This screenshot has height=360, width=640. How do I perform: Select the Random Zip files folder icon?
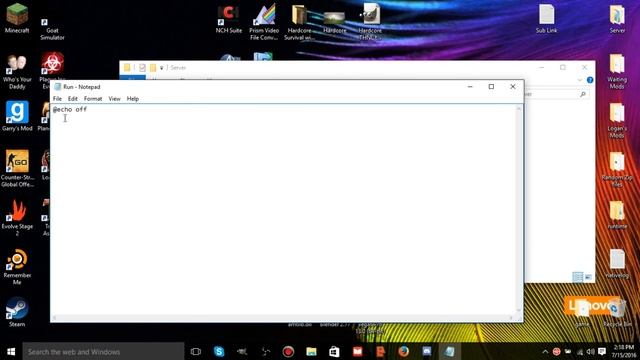[x=617, y=169]
